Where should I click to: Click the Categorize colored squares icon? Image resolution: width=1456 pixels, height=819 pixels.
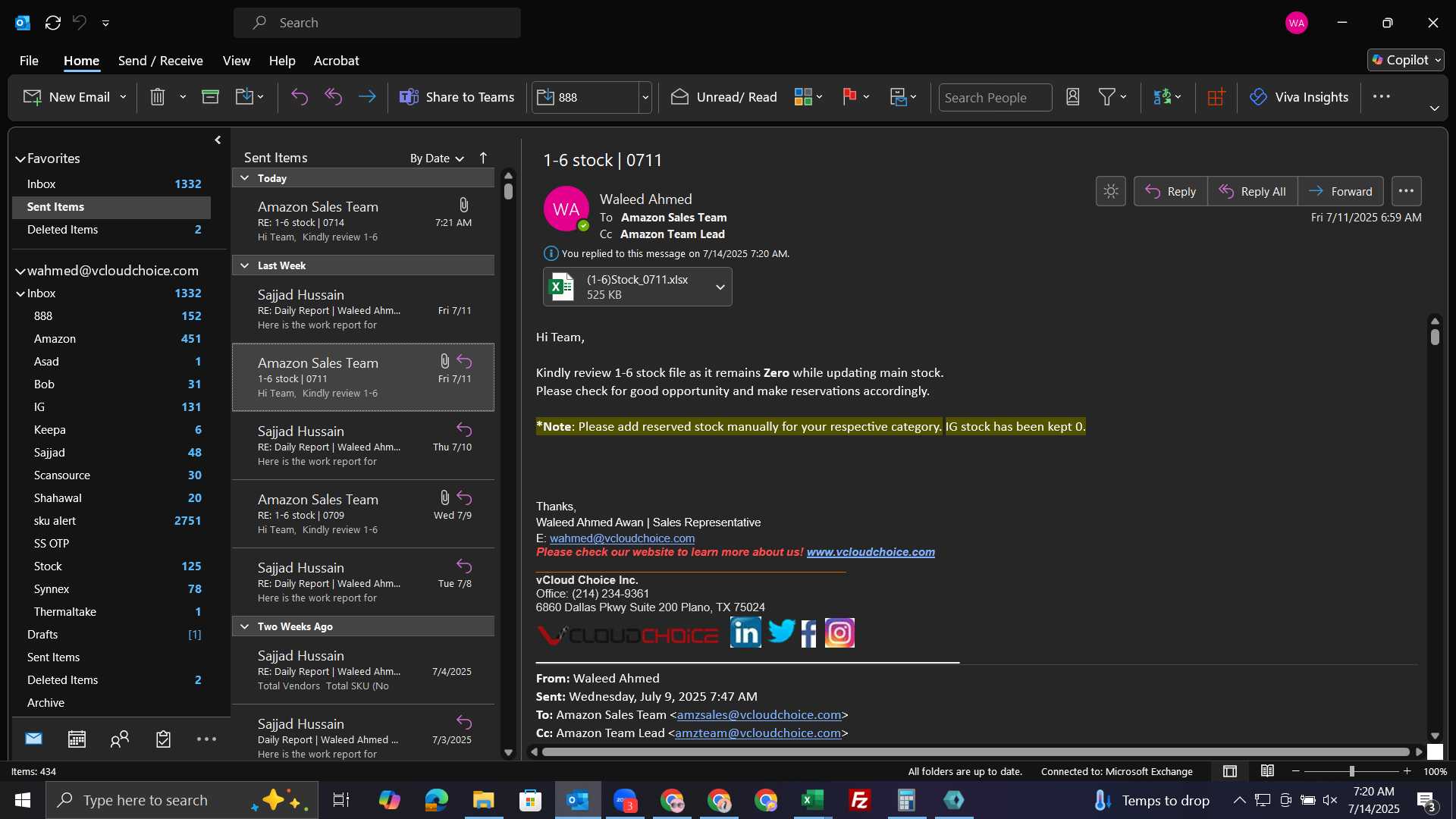pos(803,97)
